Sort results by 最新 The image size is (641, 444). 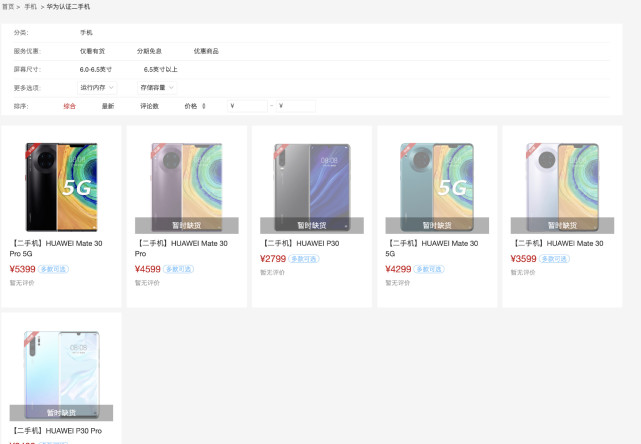[108, 106]
